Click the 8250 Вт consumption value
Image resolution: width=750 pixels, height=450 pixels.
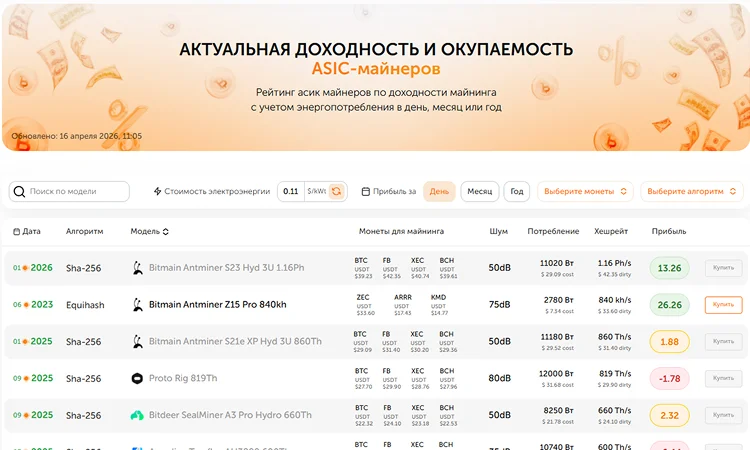click(558, 411)
